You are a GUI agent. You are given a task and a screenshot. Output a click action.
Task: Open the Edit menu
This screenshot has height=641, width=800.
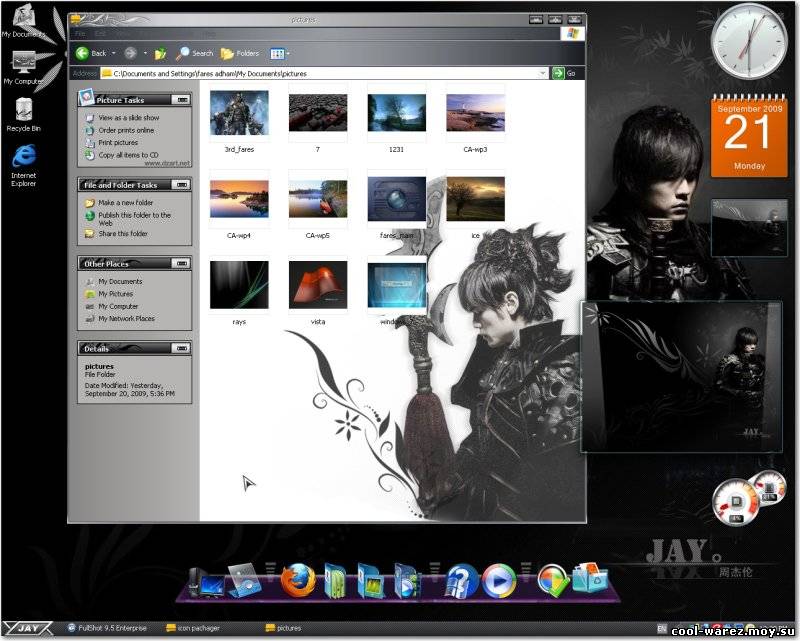(x=100, y=34)
